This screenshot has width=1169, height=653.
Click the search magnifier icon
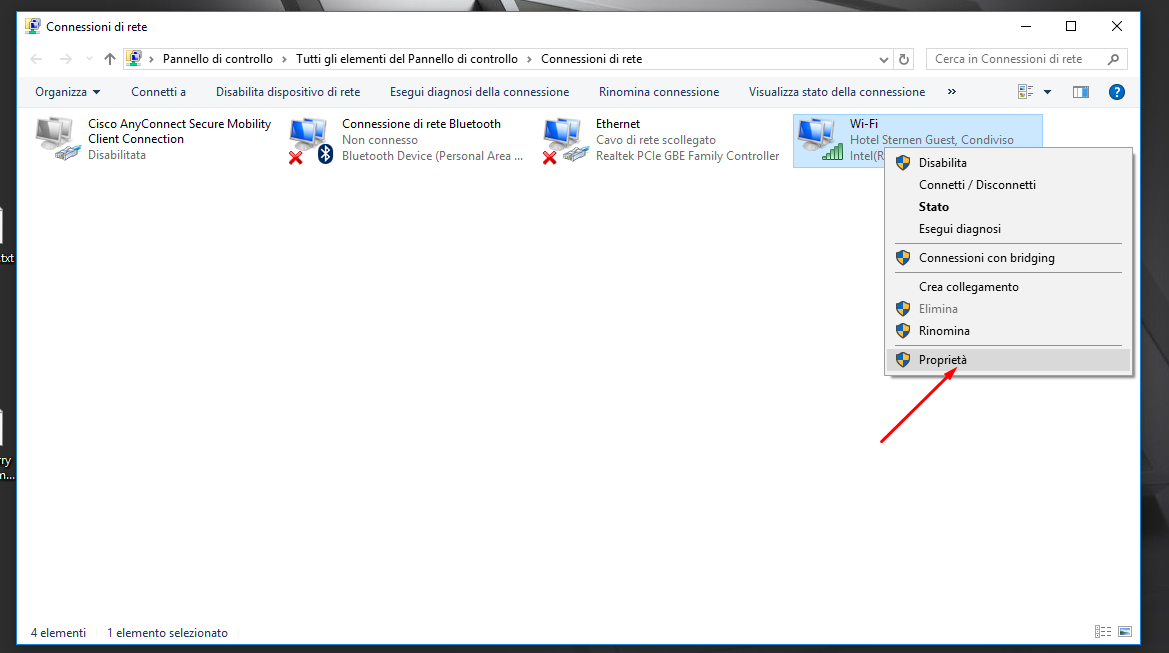1114,59
